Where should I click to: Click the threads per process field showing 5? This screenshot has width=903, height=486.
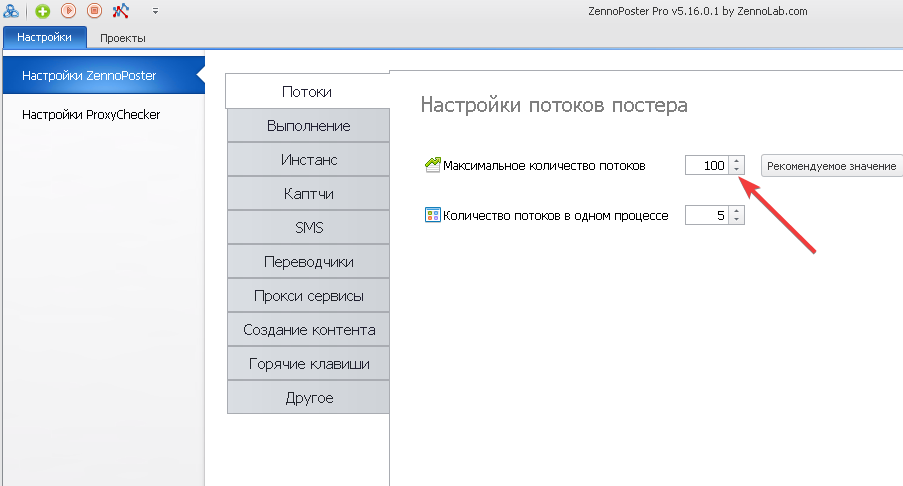coord(707,215)
